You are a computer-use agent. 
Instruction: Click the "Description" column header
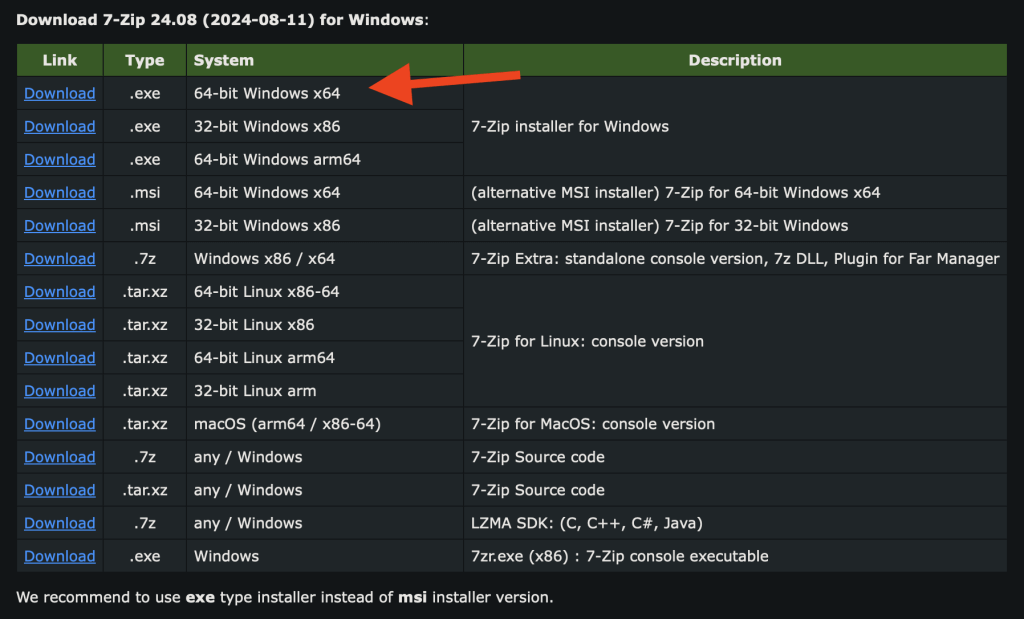click(735, 61)
